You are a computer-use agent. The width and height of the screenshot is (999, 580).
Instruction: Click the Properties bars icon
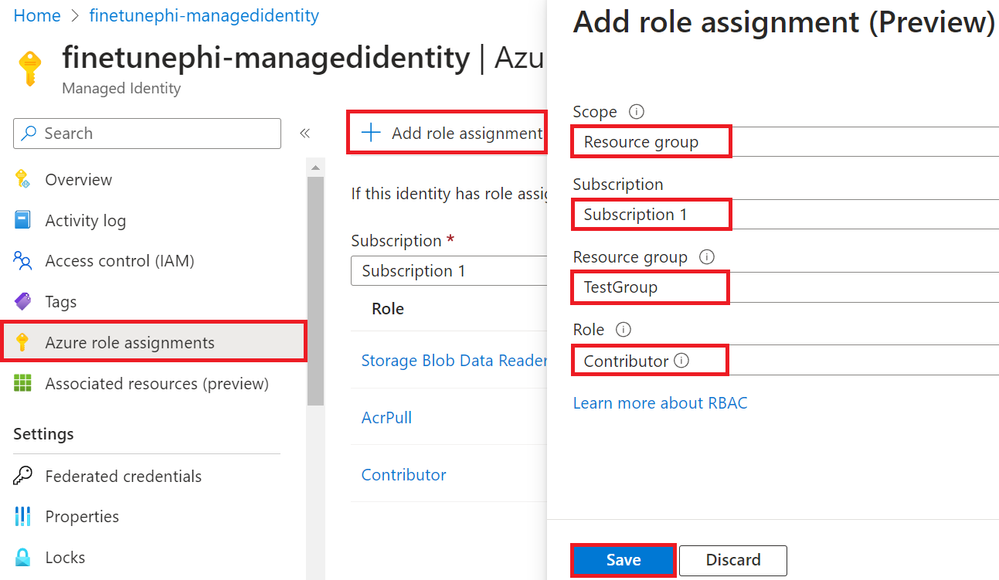[x=22, y=517]
